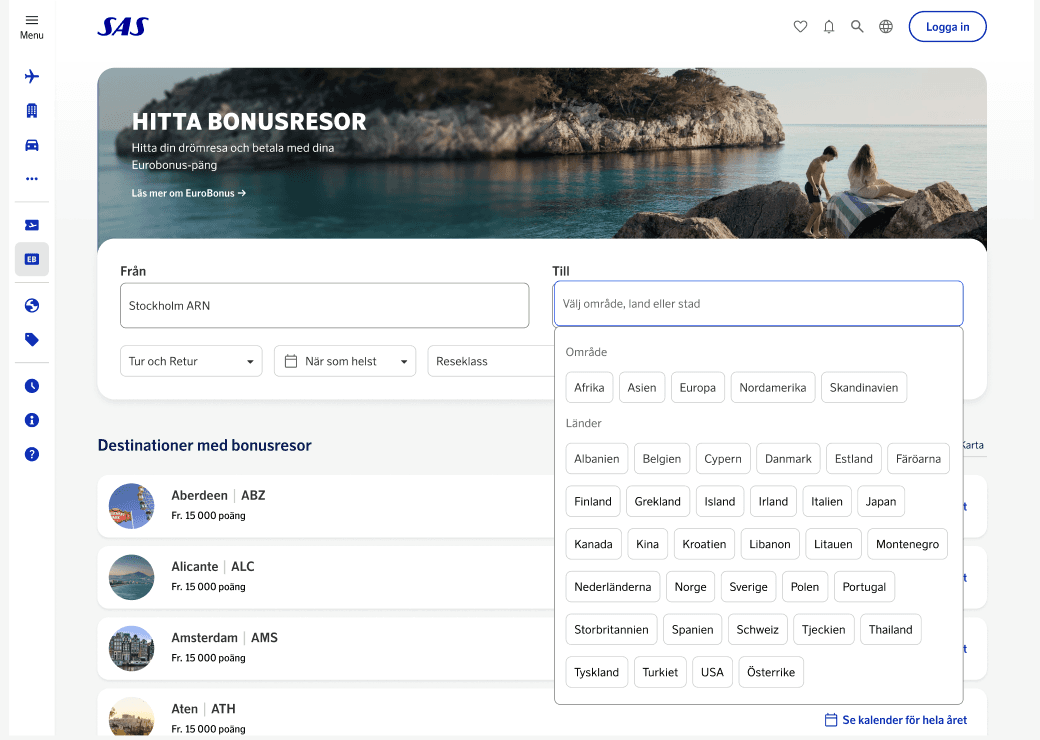Choose Grekland from the country list
The height and width of the screenshot is (740, 1040).
(x=657, y=502)
